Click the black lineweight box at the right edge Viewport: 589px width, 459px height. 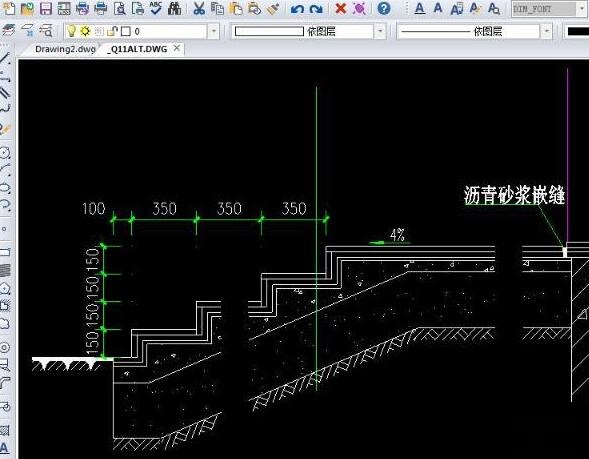(578, 32)
